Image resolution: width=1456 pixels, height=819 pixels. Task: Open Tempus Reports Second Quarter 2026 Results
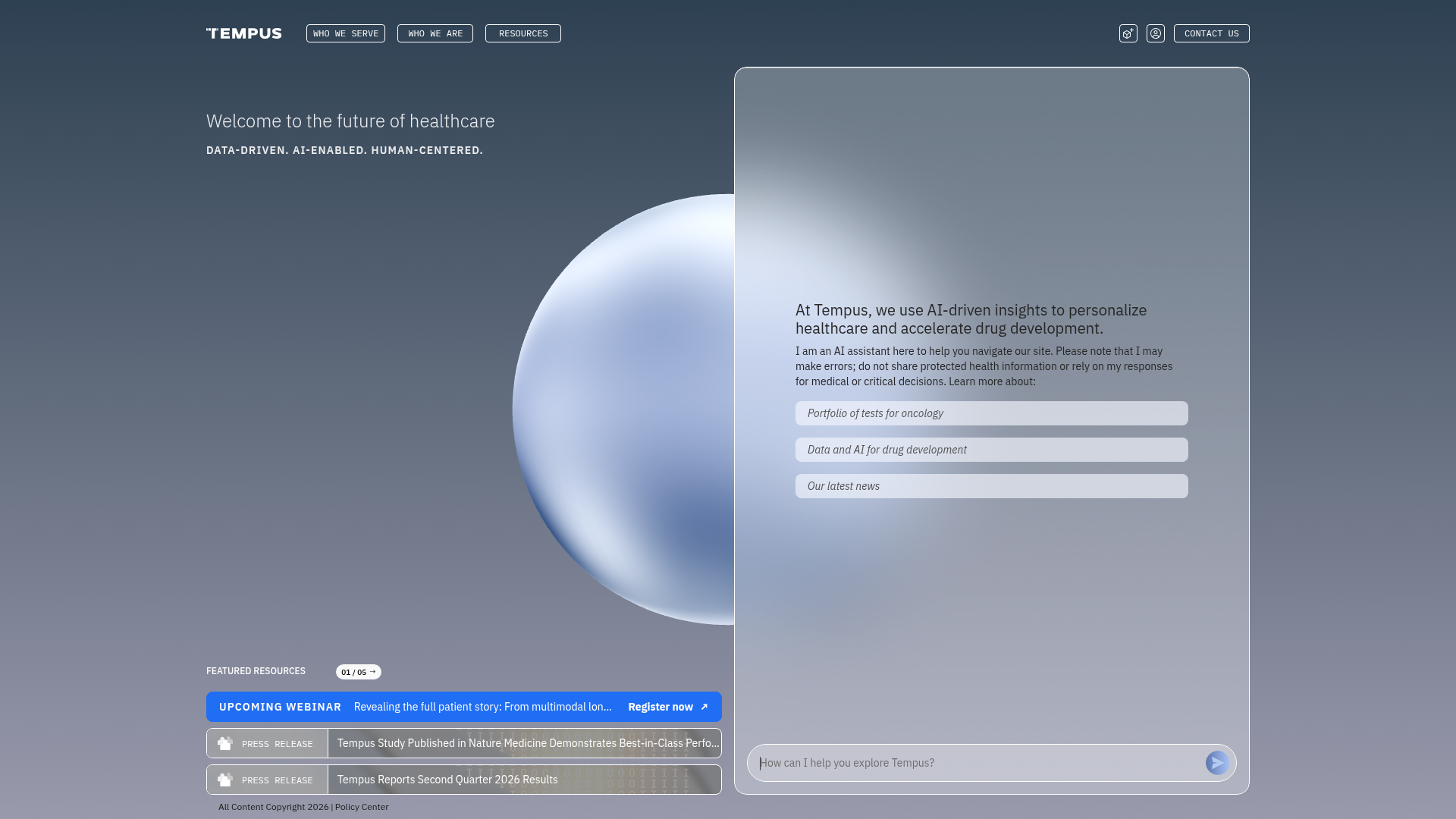(447, 780)
